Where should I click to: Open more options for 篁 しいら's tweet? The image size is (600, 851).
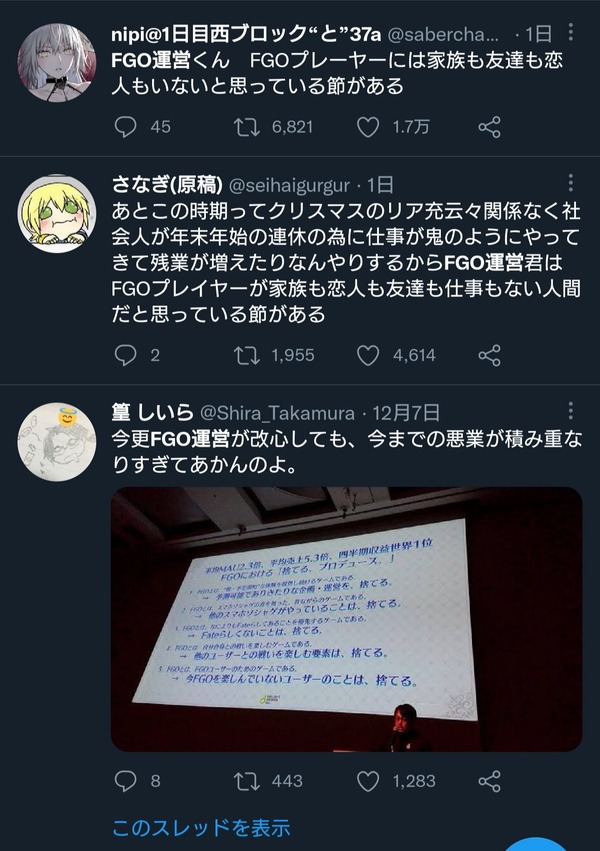point(570,411)
